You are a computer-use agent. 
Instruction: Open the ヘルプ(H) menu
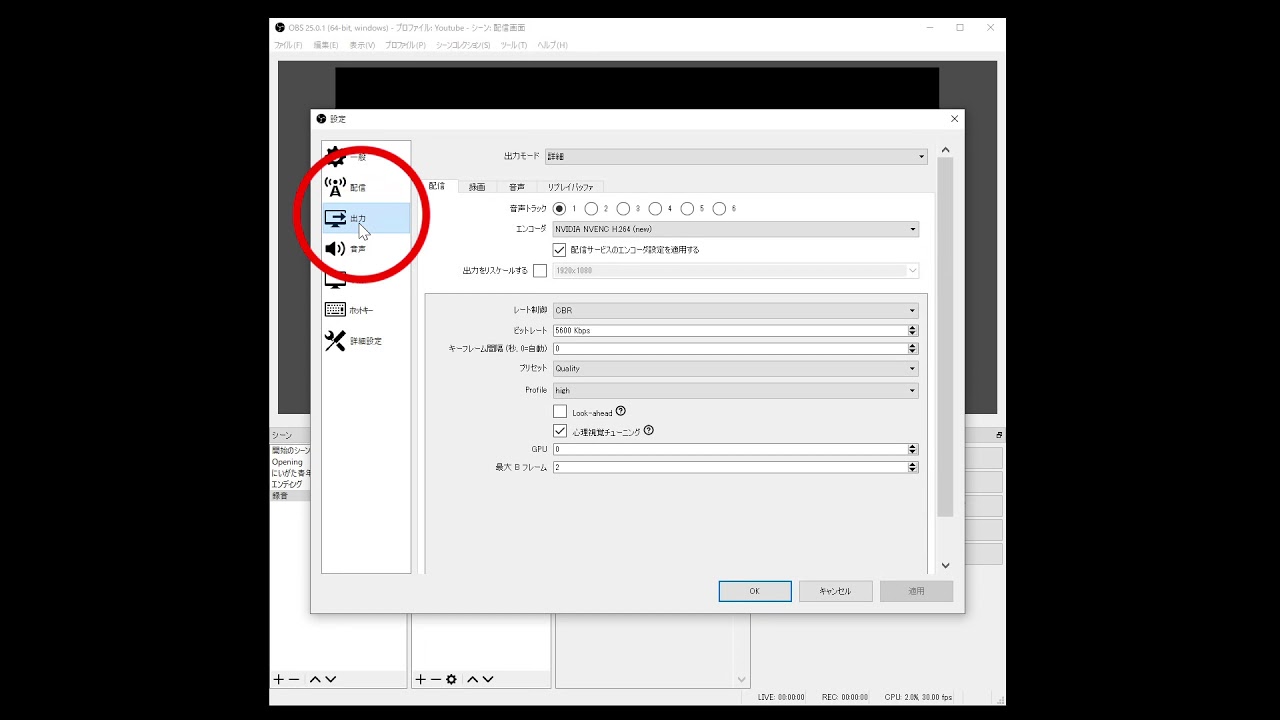[x=552, y=45]
